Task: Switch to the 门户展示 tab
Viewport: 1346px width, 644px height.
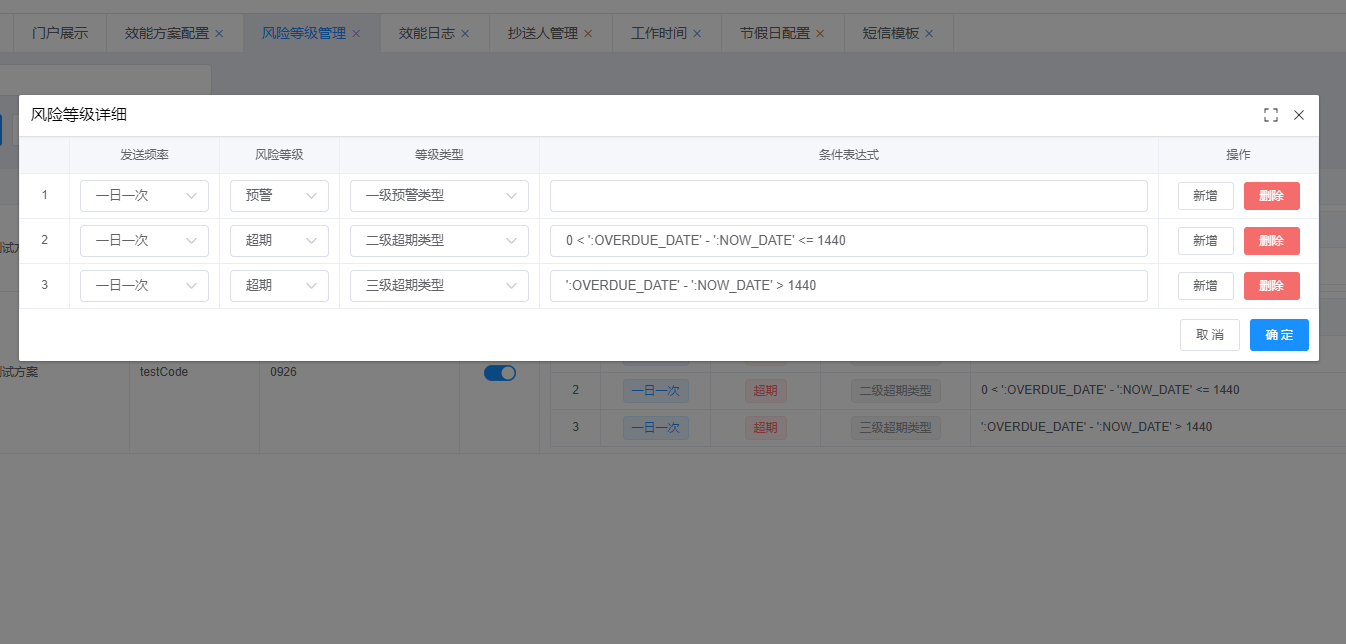Action: coord(60,33)
